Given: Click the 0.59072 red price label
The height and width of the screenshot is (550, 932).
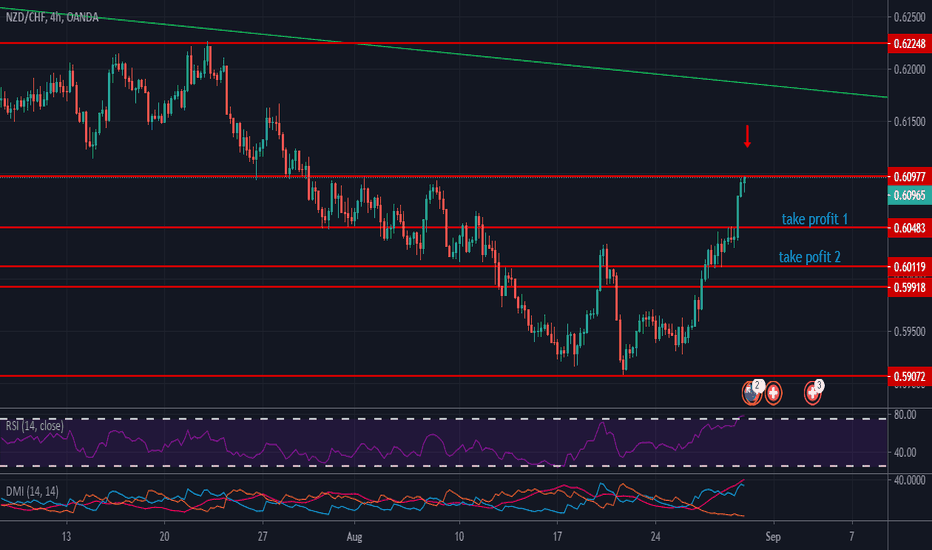Looking at the screenshot, I should [909, 376].
